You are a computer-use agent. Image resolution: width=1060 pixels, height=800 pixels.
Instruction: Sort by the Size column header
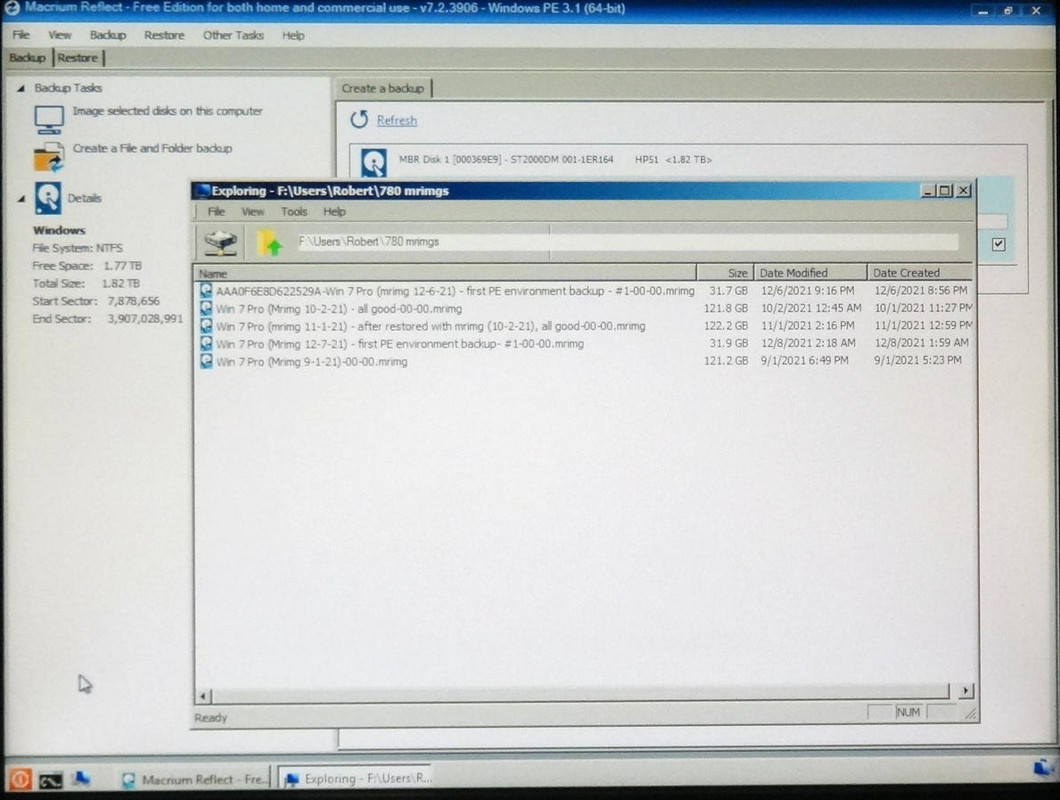tap(725, 273)
